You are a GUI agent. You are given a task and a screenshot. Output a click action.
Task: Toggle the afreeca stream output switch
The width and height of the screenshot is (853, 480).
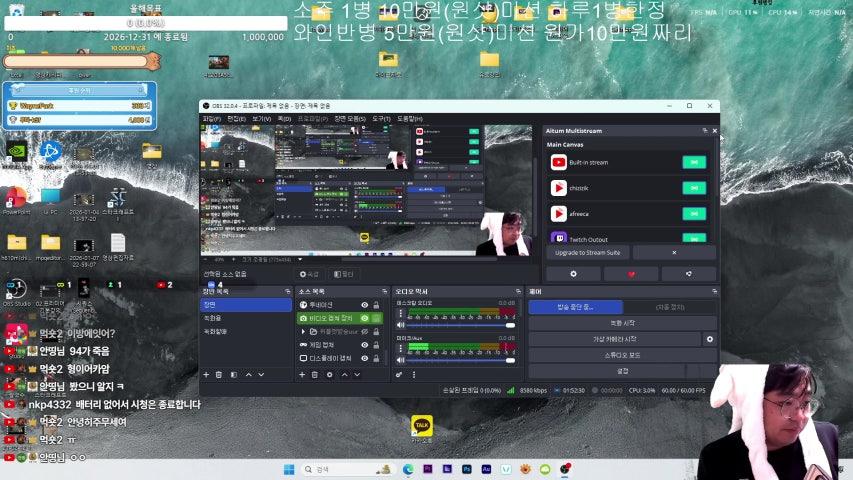694,213
